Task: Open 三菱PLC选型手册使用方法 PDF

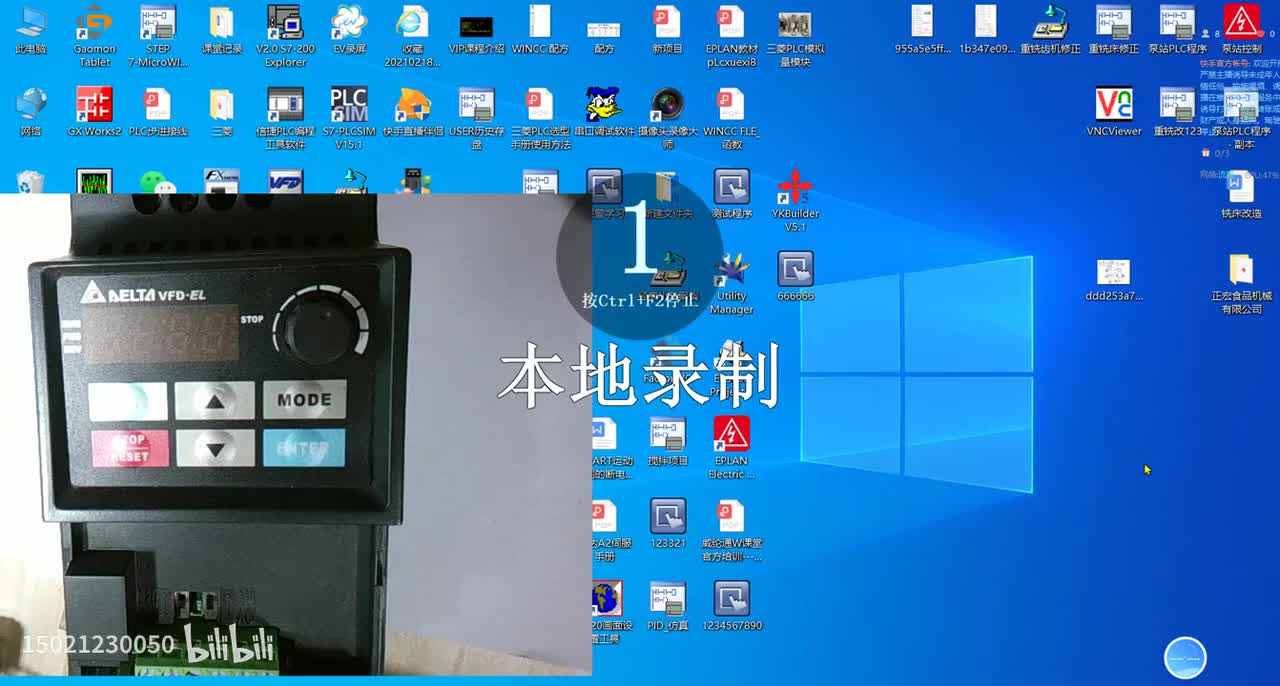Action: tap(540, 118)
